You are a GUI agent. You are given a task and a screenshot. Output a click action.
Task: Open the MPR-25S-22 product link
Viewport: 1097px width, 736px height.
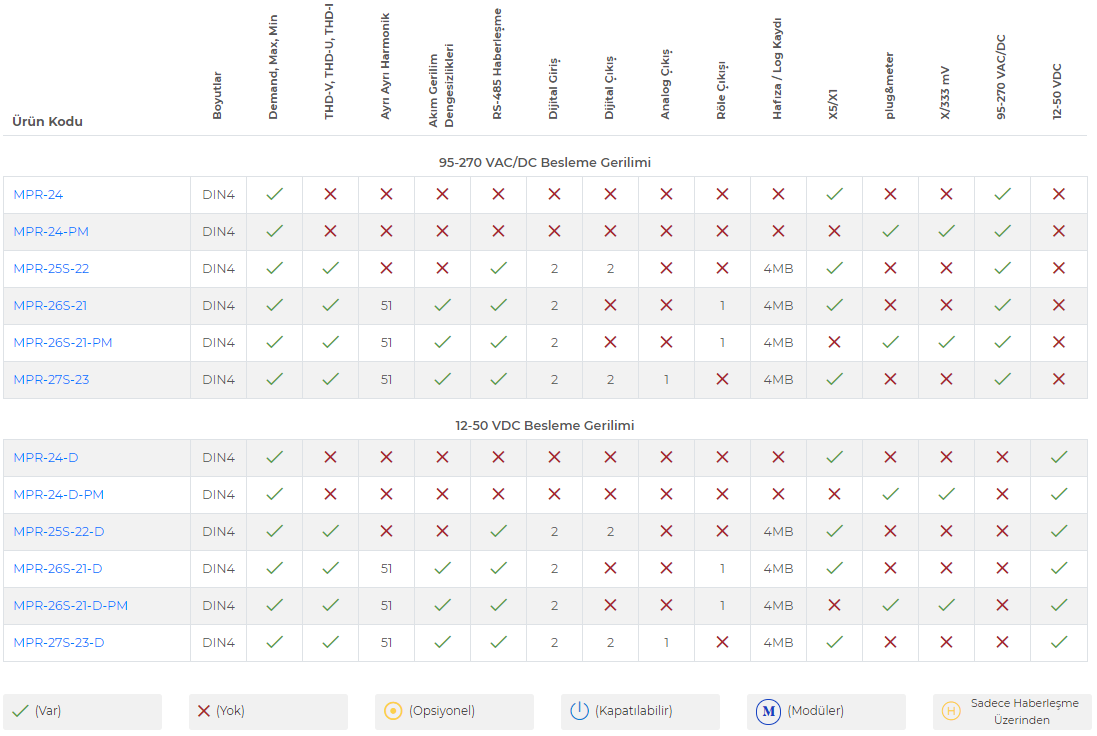51,268
